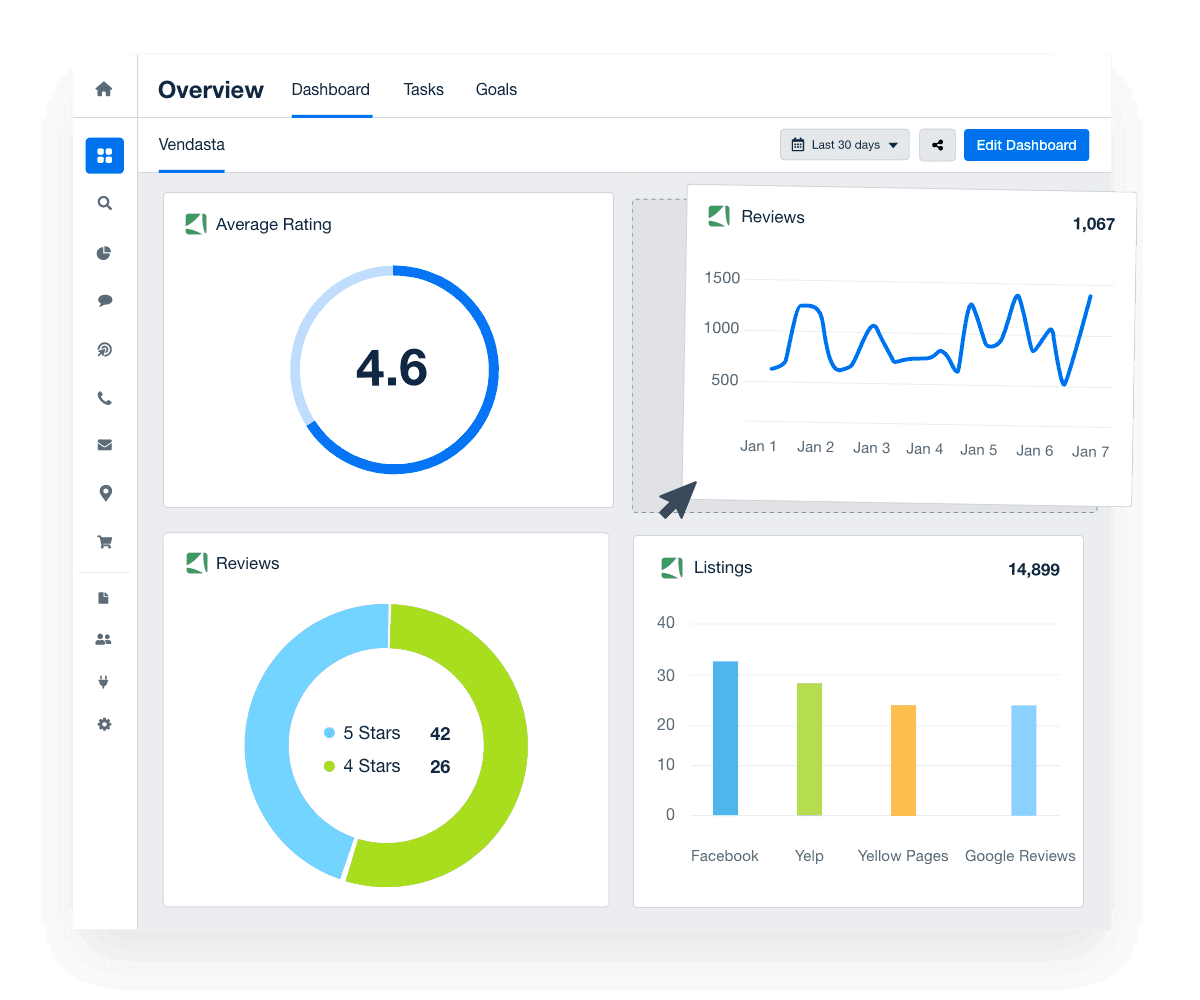The height and width of the screenshot is (1000, 1200).
Task: Open the Goals tab
Action: (496, 89)
